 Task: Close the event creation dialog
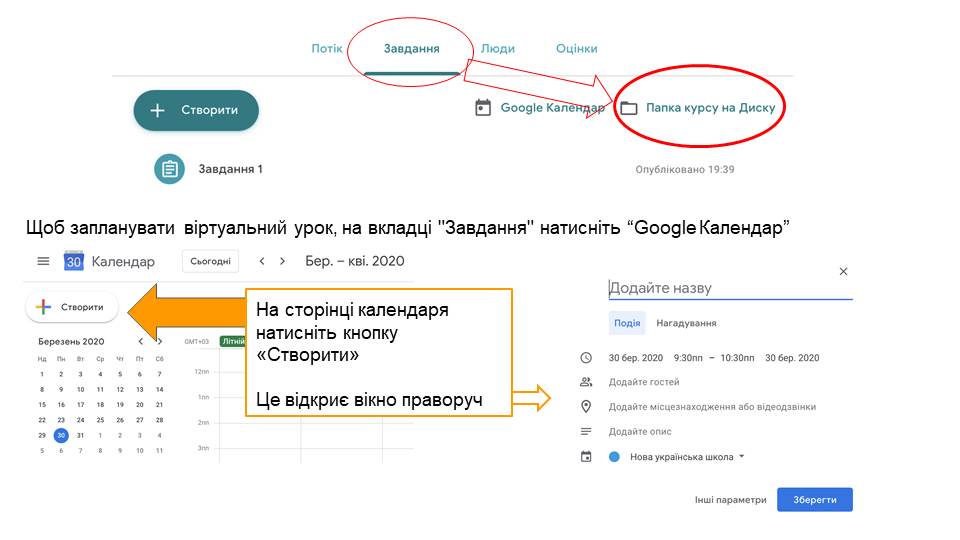[843, 271]
